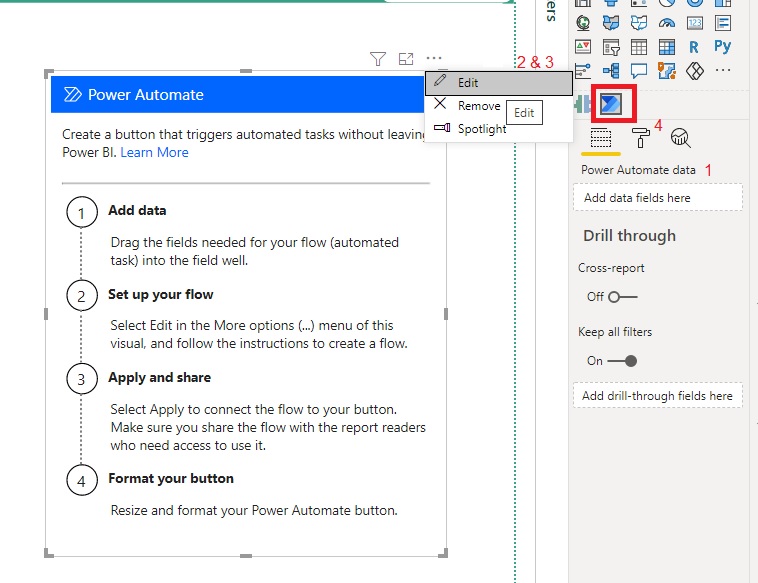
Task: Toggle Cross-report drill through switch
Action: pos(623,297)
